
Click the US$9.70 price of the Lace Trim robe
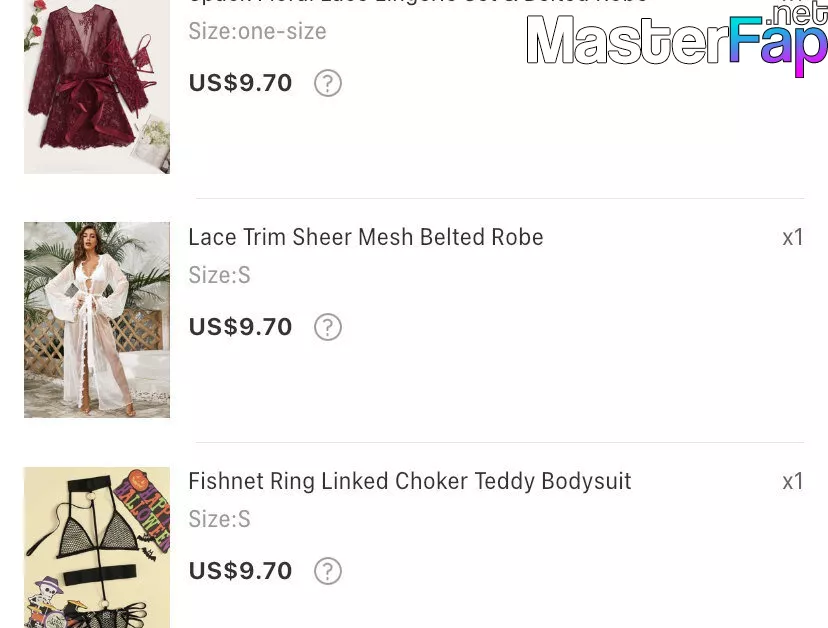240,327
